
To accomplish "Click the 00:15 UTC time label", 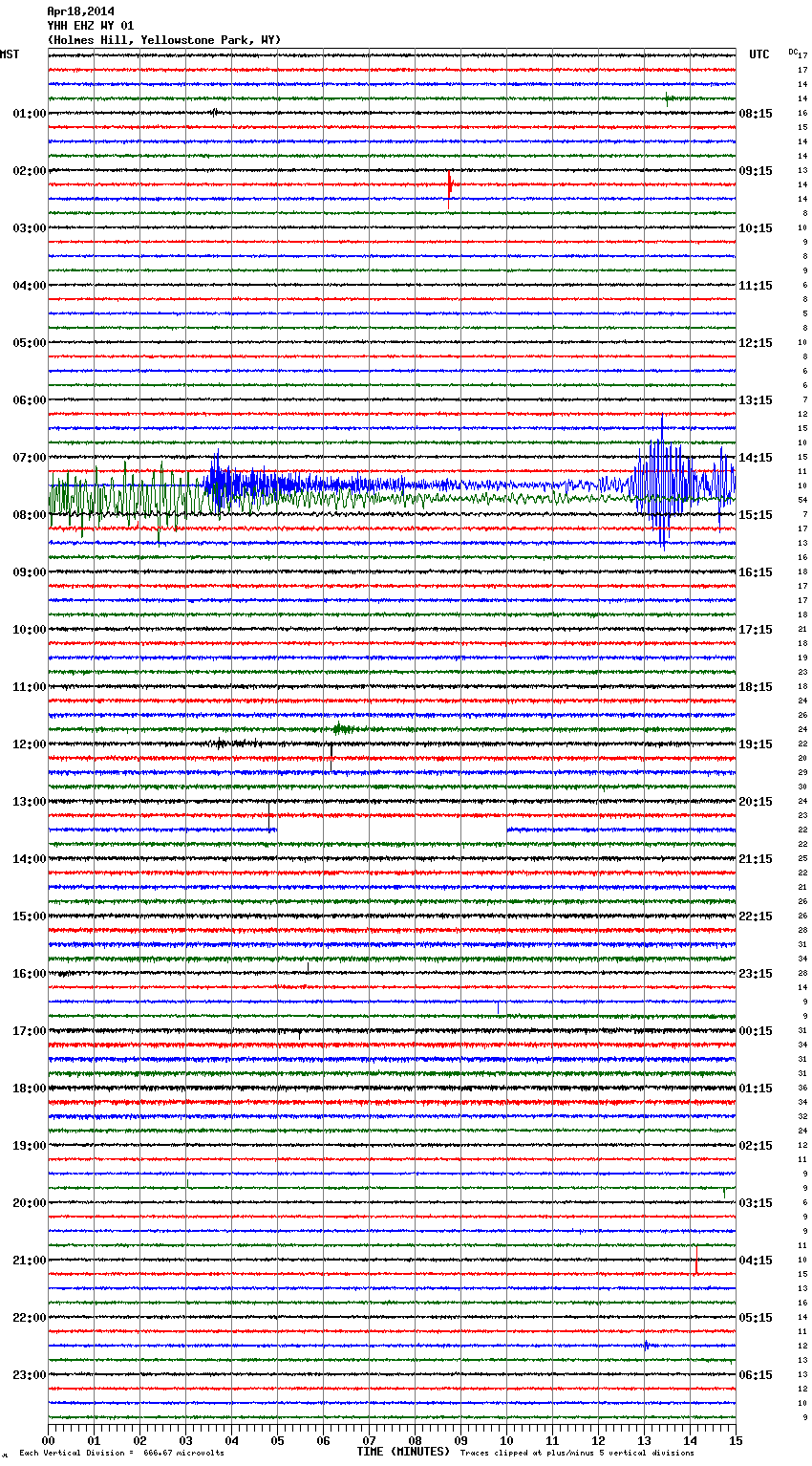I will [756, 1031].
